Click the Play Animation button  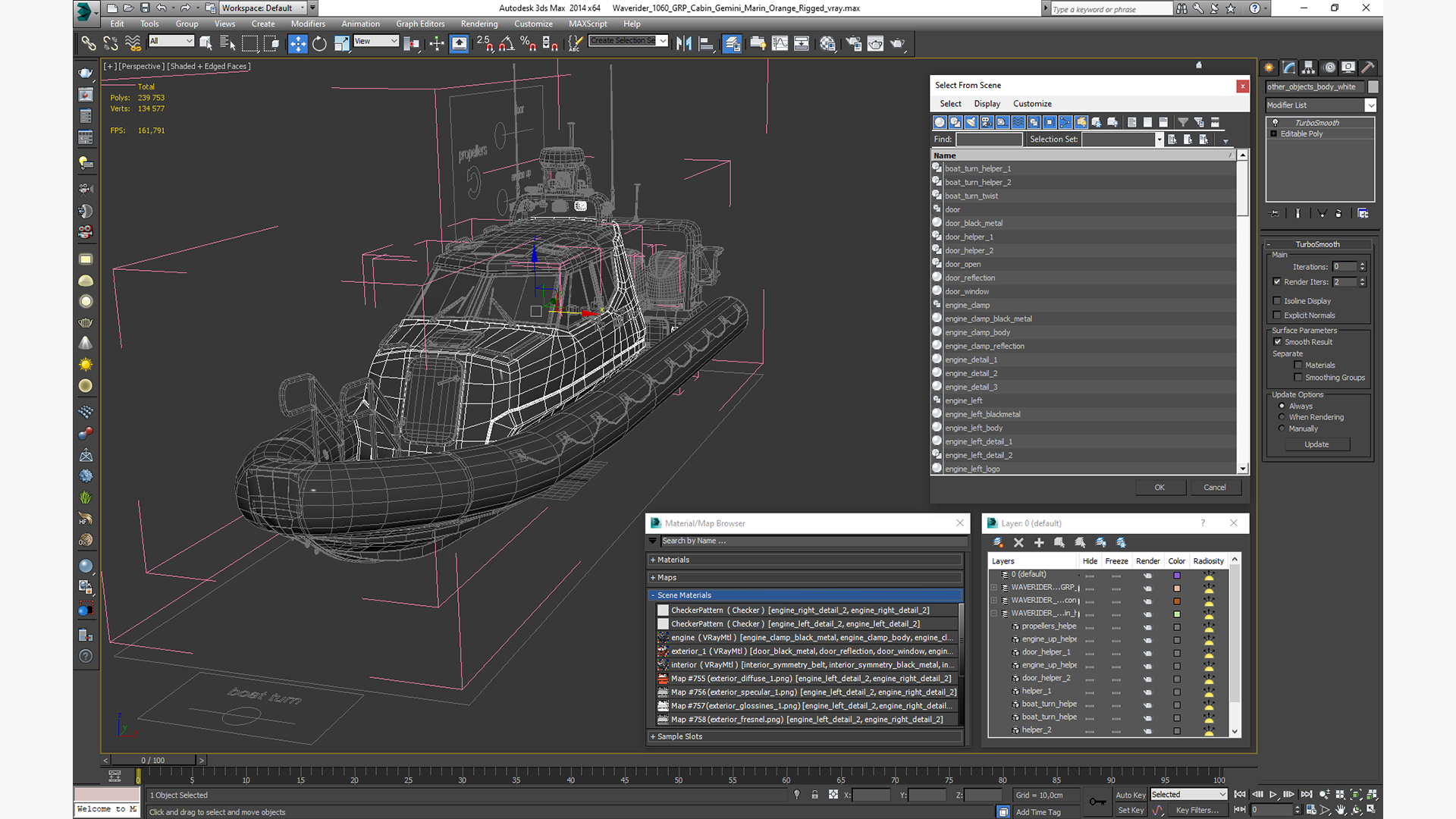(x=1273, y=795)
